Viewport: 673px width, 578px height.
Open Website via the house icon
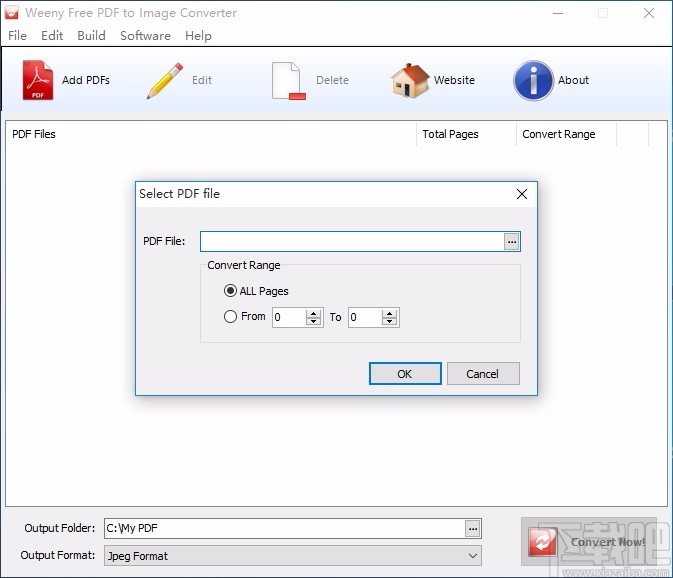410,81
